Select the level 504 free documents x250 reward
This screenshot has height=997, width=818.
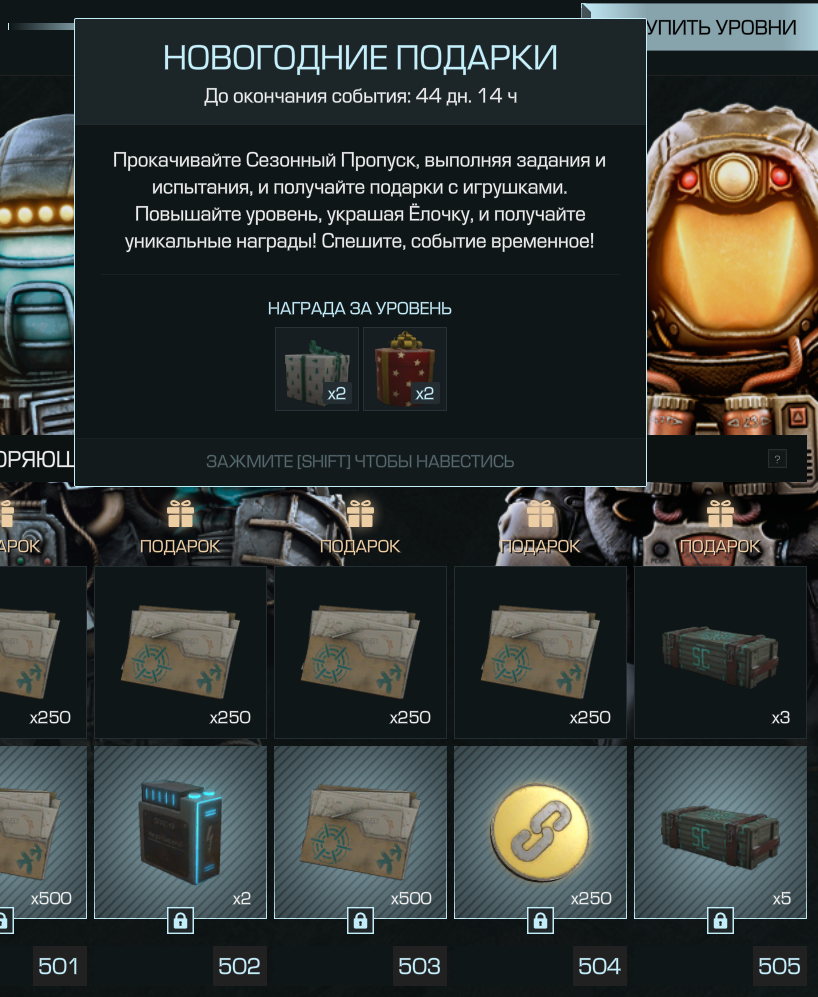(x=540, y=652)
